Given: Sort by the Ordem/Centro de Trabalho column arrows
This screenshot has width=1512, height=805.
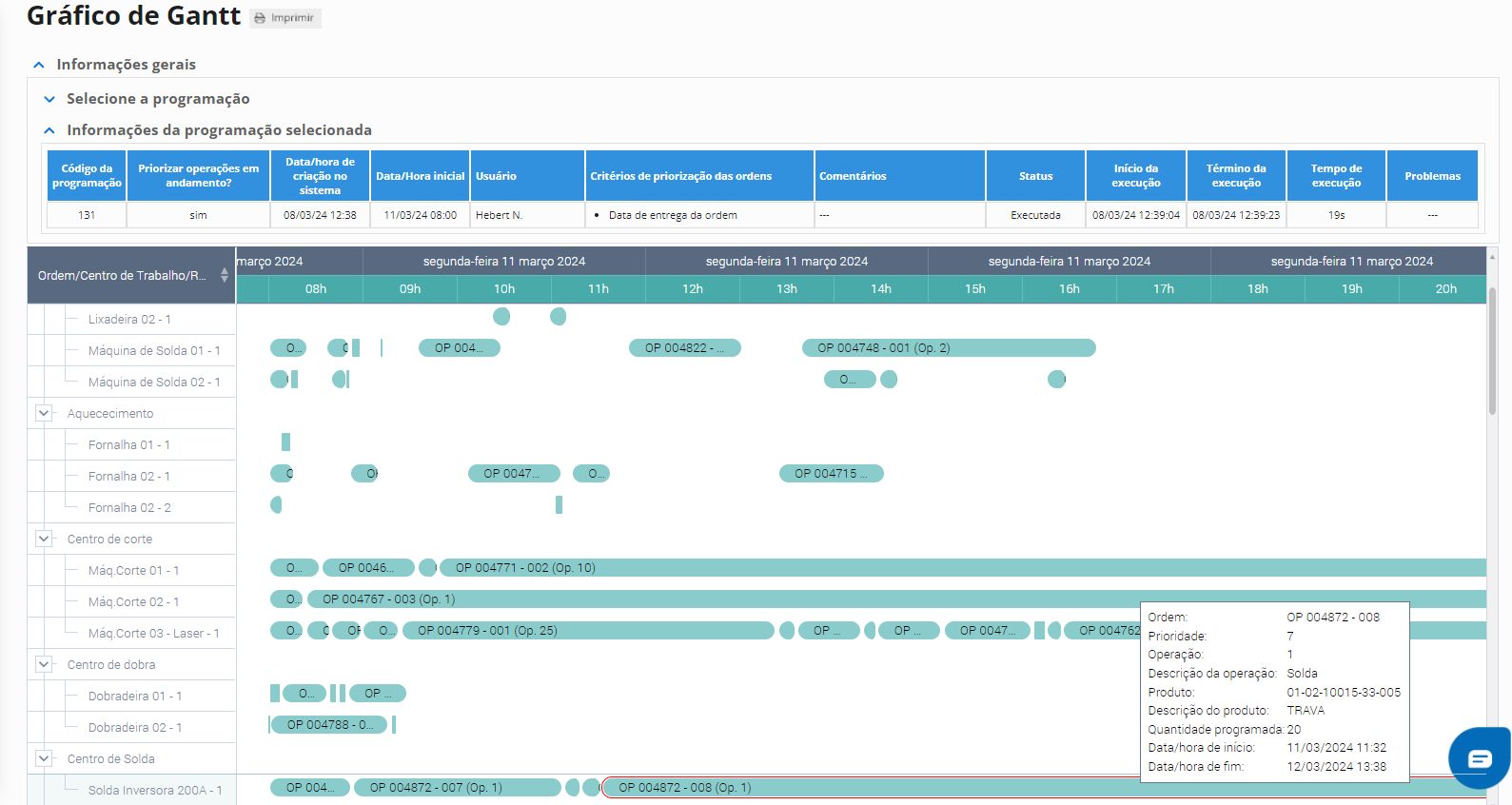Looking at the screenshot, I should click(x=225, y=275).
